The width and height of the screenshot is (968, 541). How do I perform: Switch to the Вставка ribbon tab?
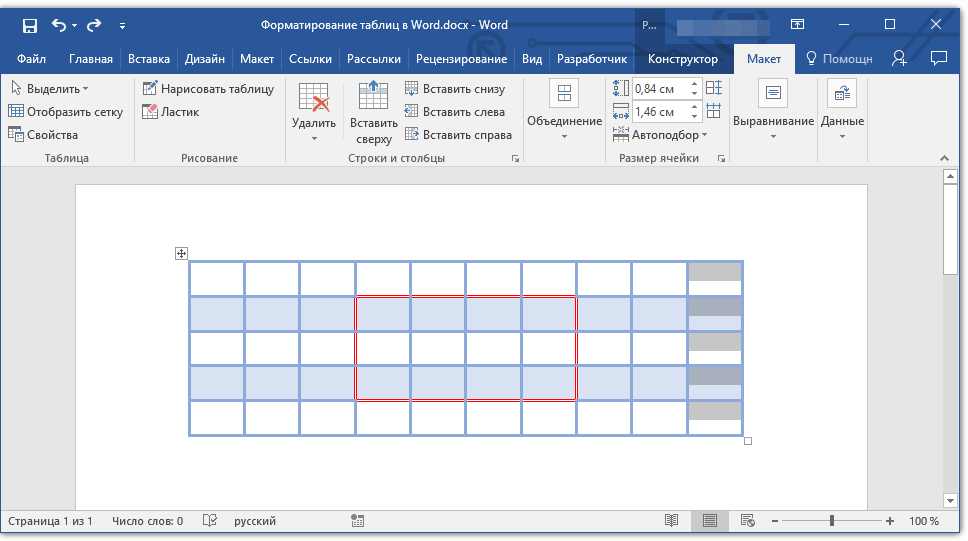[149, 59]
